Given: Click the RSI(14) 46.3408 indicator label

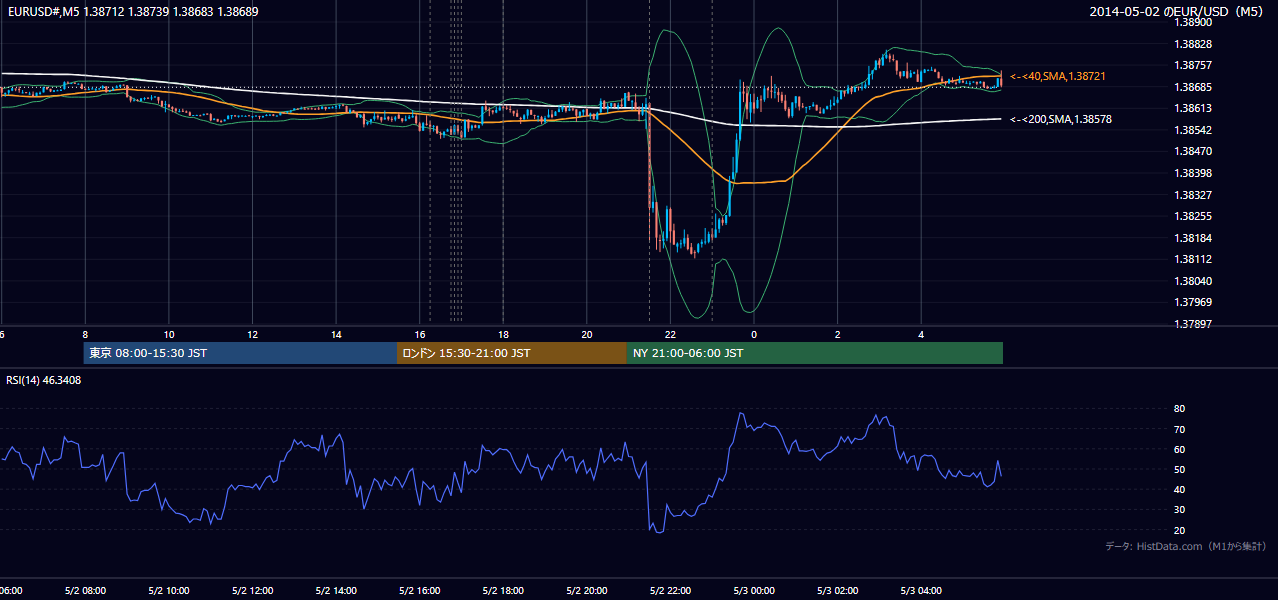Looking at the screenshot, I should (x=44, y=380).
